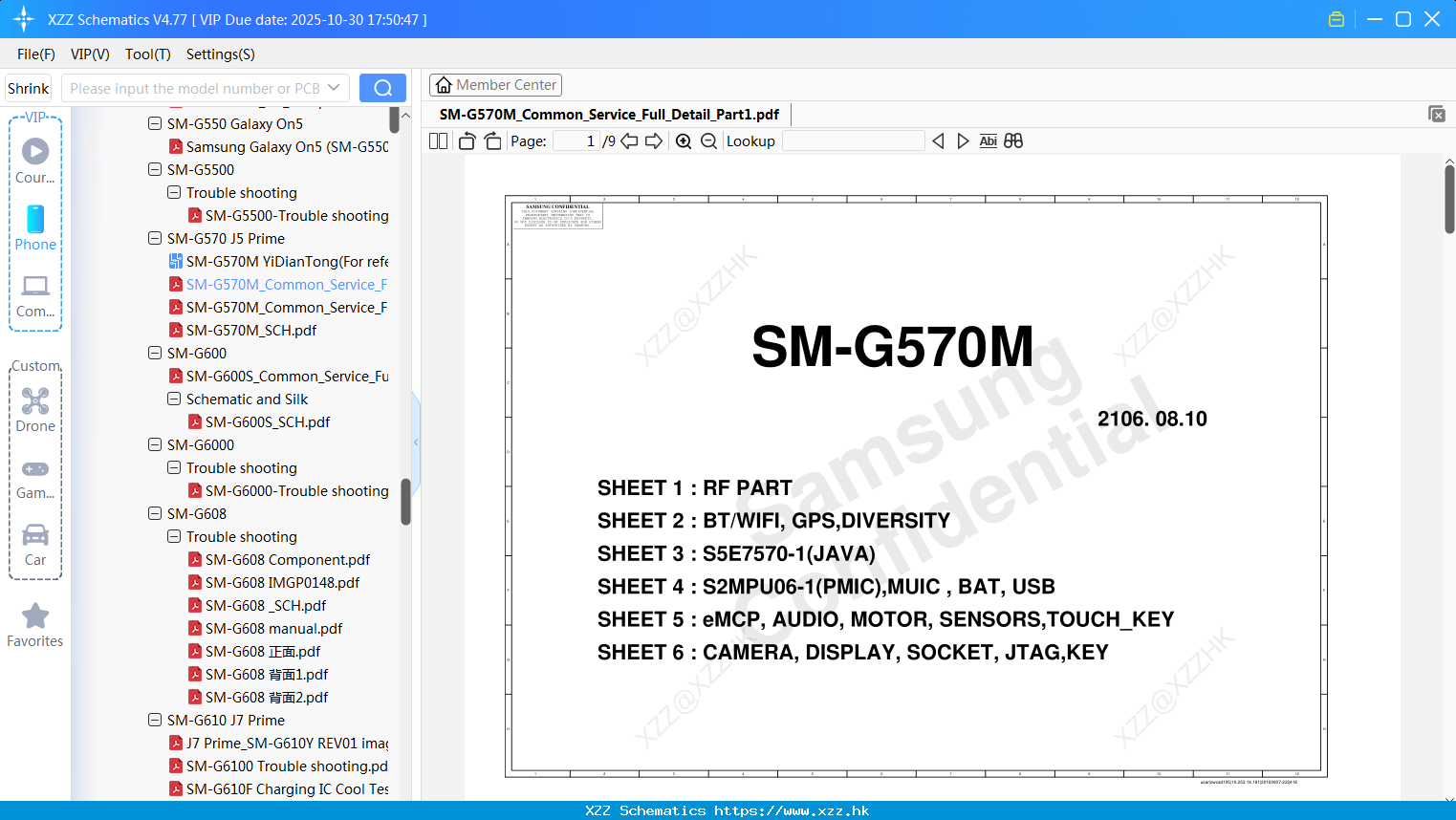
Task: Select the Car category icon
Action: [35, 545]
